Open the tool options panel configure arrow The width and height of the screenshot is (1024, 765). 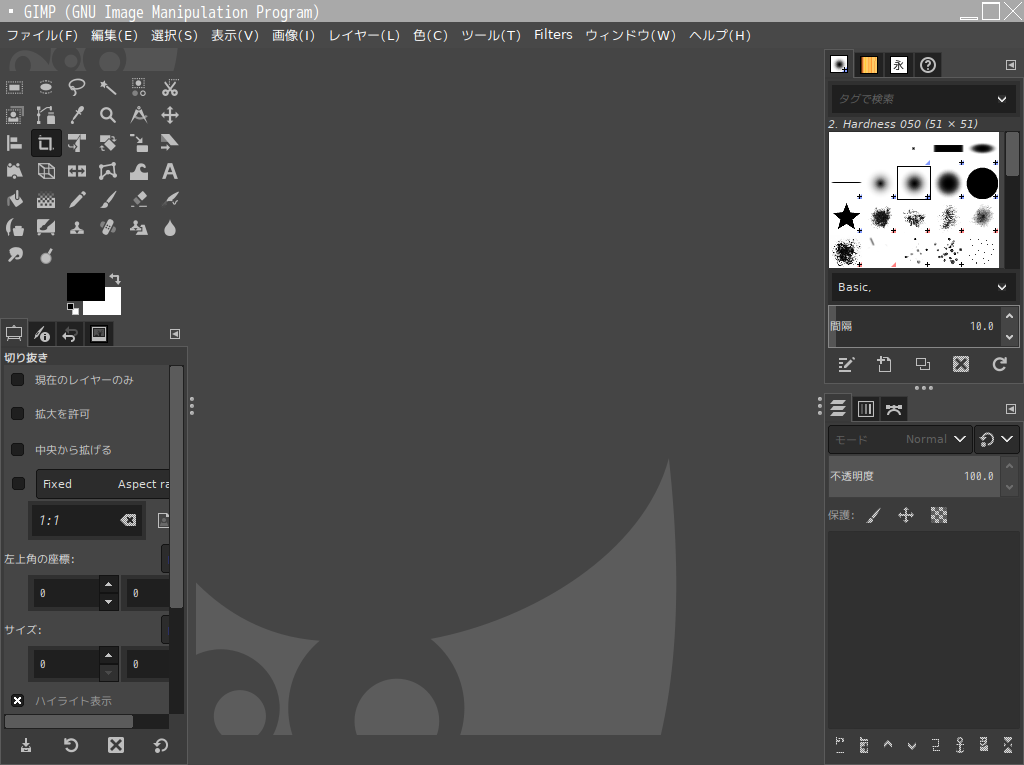click(175, 334)
